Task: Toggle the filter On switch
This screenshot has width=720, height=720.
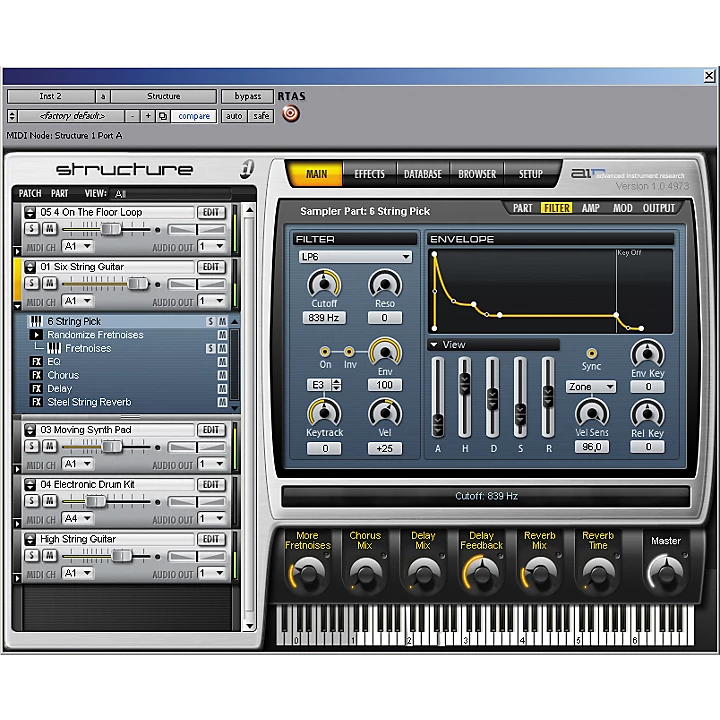Action: click(x=325, y=352)
